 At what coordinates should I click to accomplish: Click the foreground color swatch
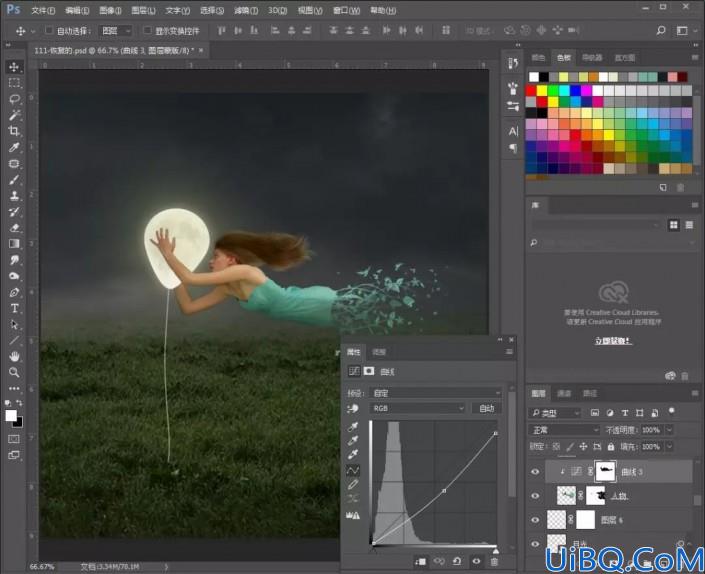click(x=11, y=415)
